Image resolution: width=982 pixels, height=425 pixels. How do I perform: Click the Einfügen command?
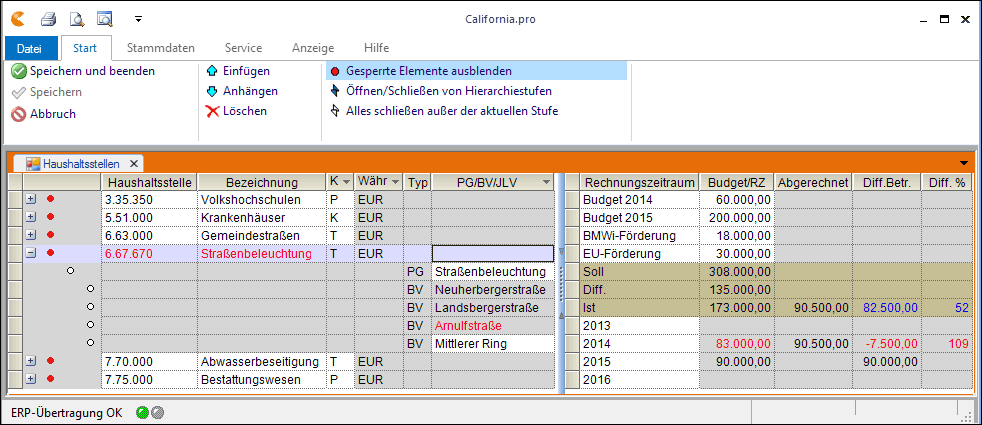(x=238, y=71)
